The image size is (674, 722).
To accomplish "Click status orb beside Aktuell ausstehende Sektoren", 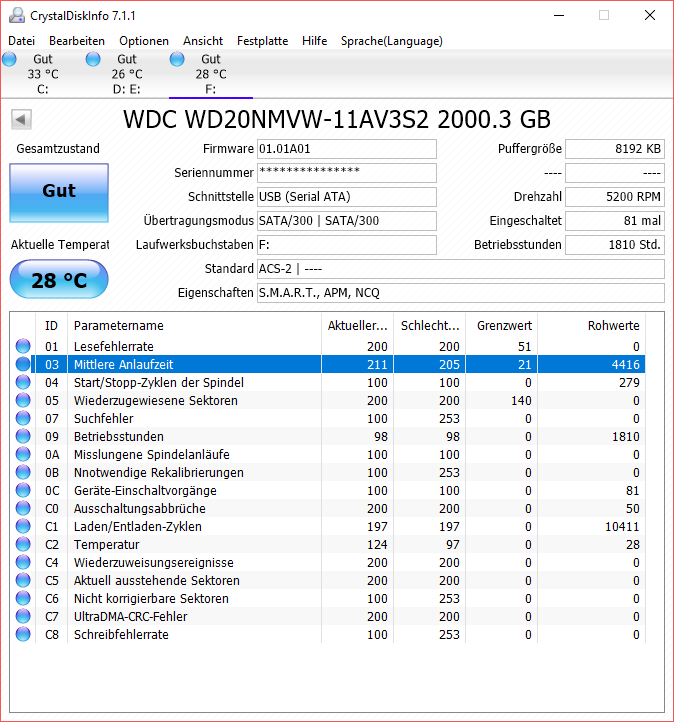I will (x=23, y=580).
